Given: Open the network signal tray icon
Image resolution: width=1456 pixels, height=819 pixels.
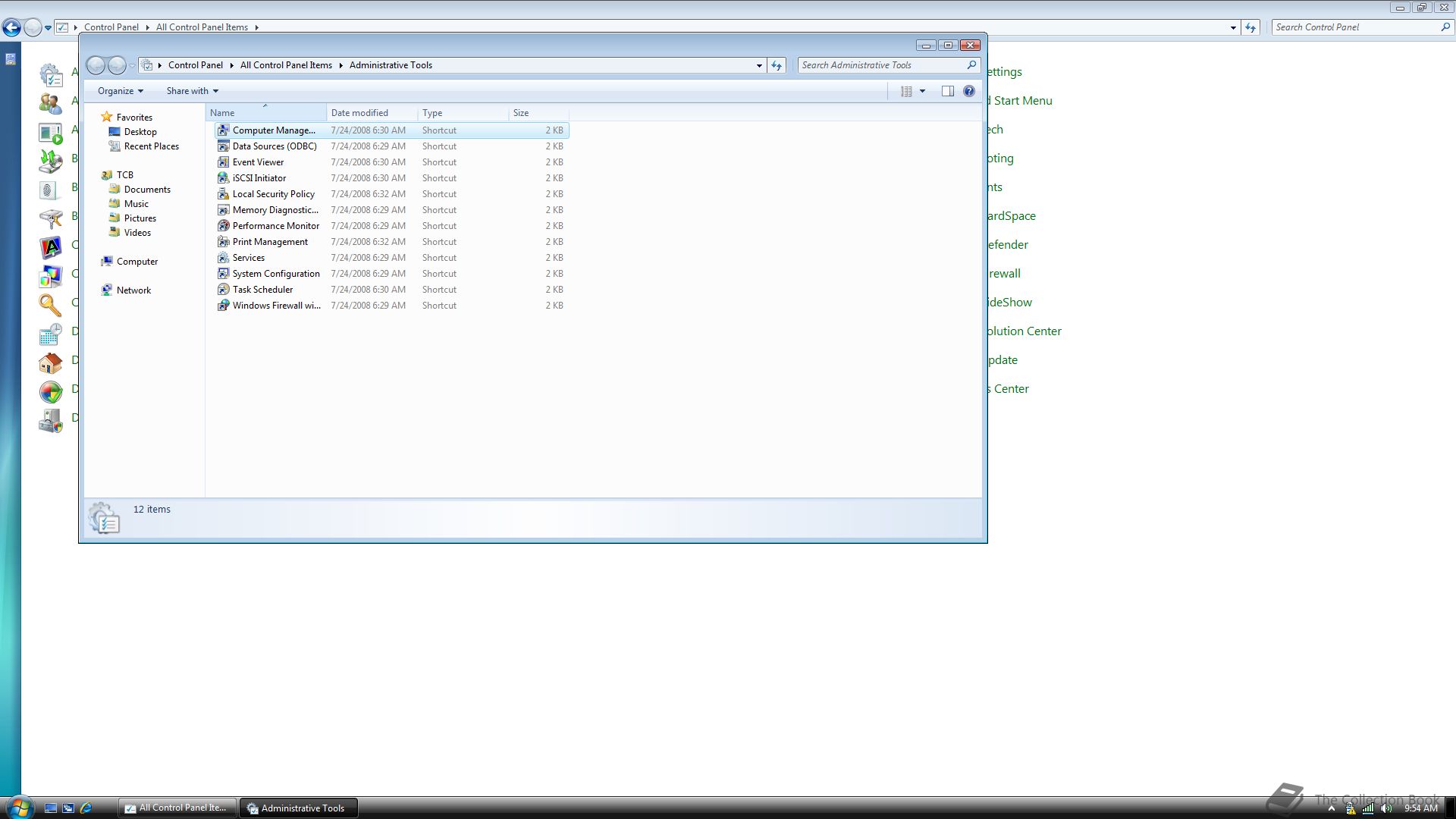Looking at the screenshot, I should [1368, 808].
